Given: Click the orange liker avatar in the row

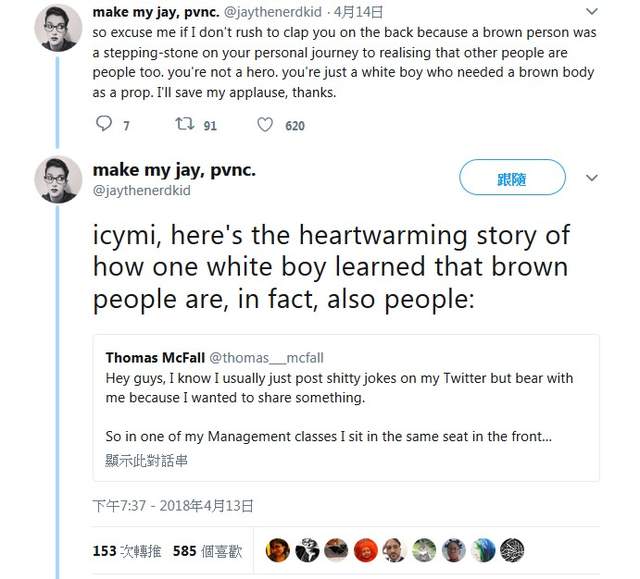Looking at the screenshot, I should click(x=366, y=550).
